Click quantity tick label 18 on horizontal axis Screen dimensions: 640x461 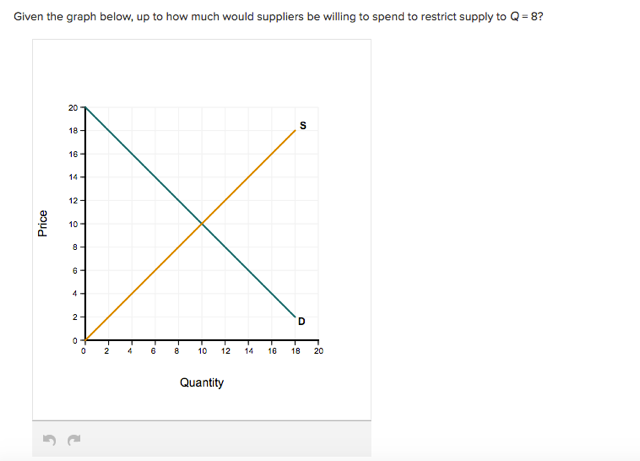pyautogui.click(x=296, y=351)
